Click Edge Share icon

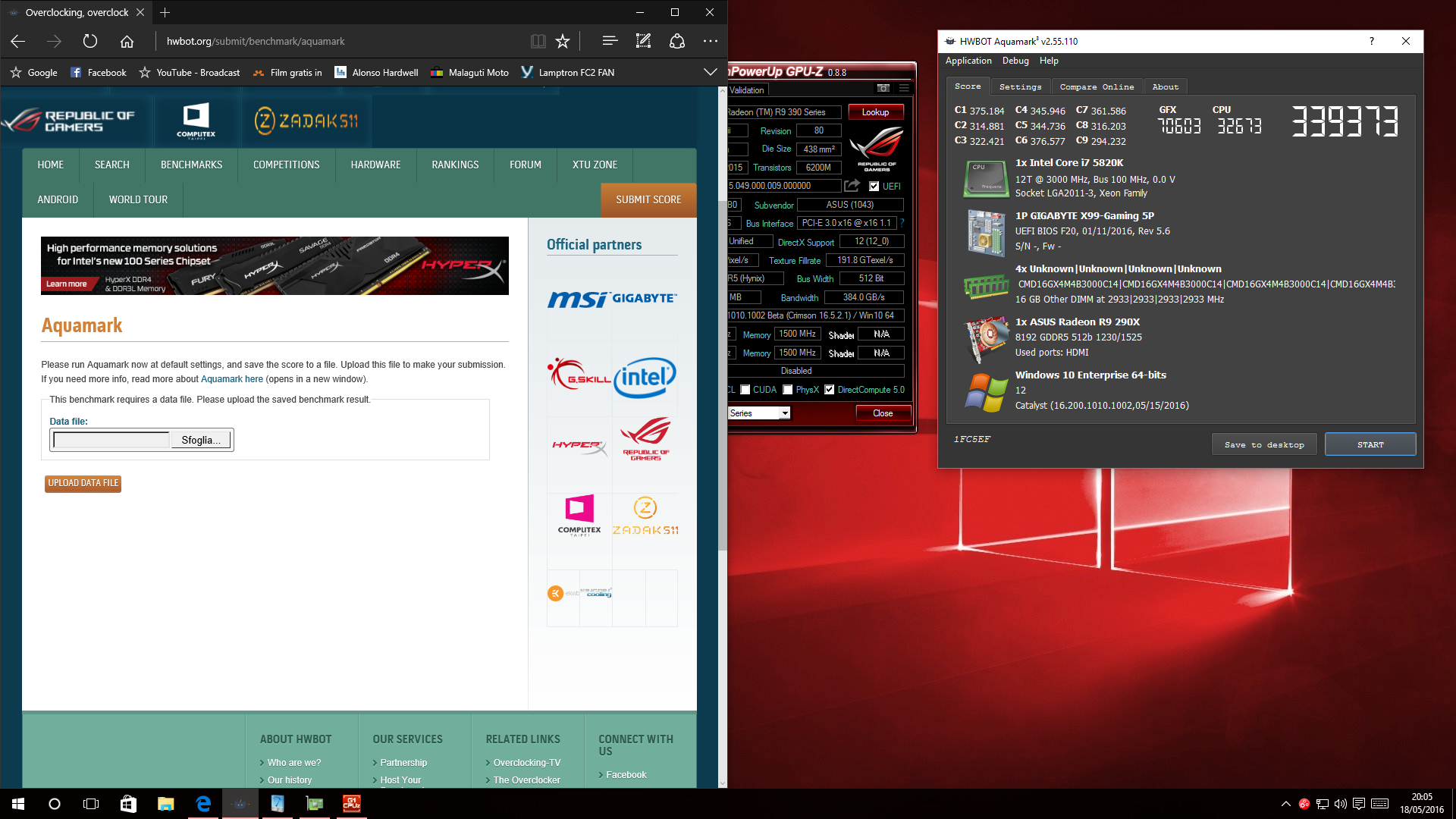(x=677, y=41)
